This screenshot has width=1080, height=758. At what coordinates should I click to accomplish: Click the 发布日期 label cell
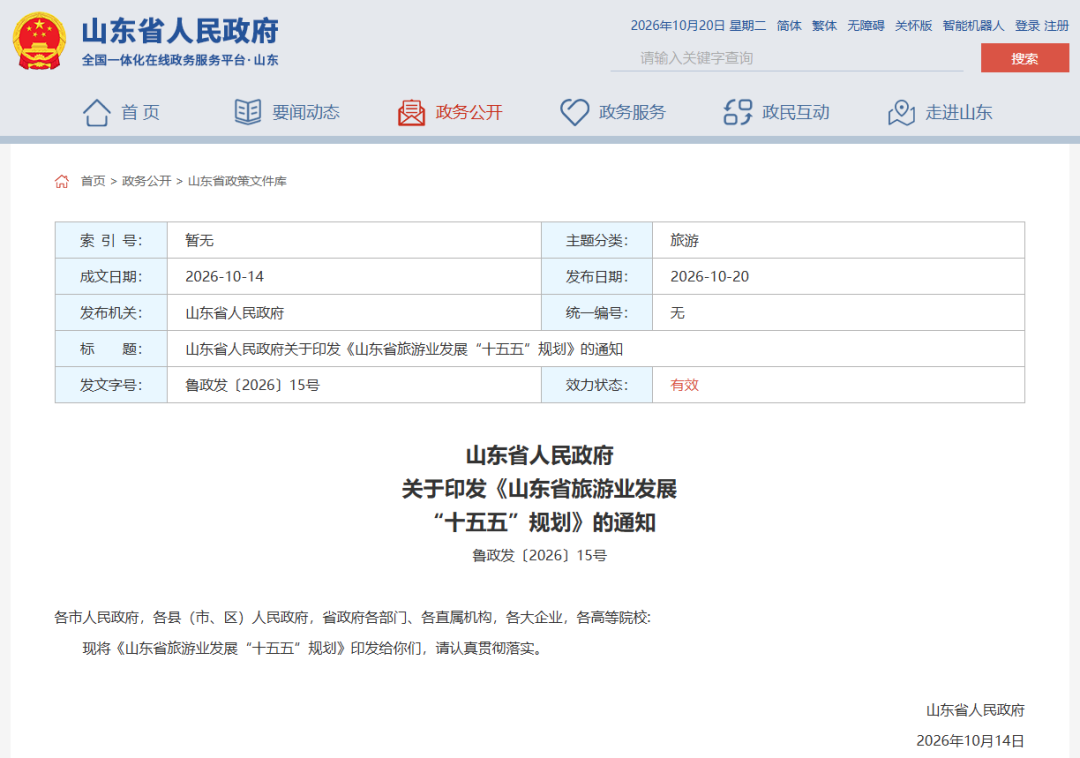[596, 277]
